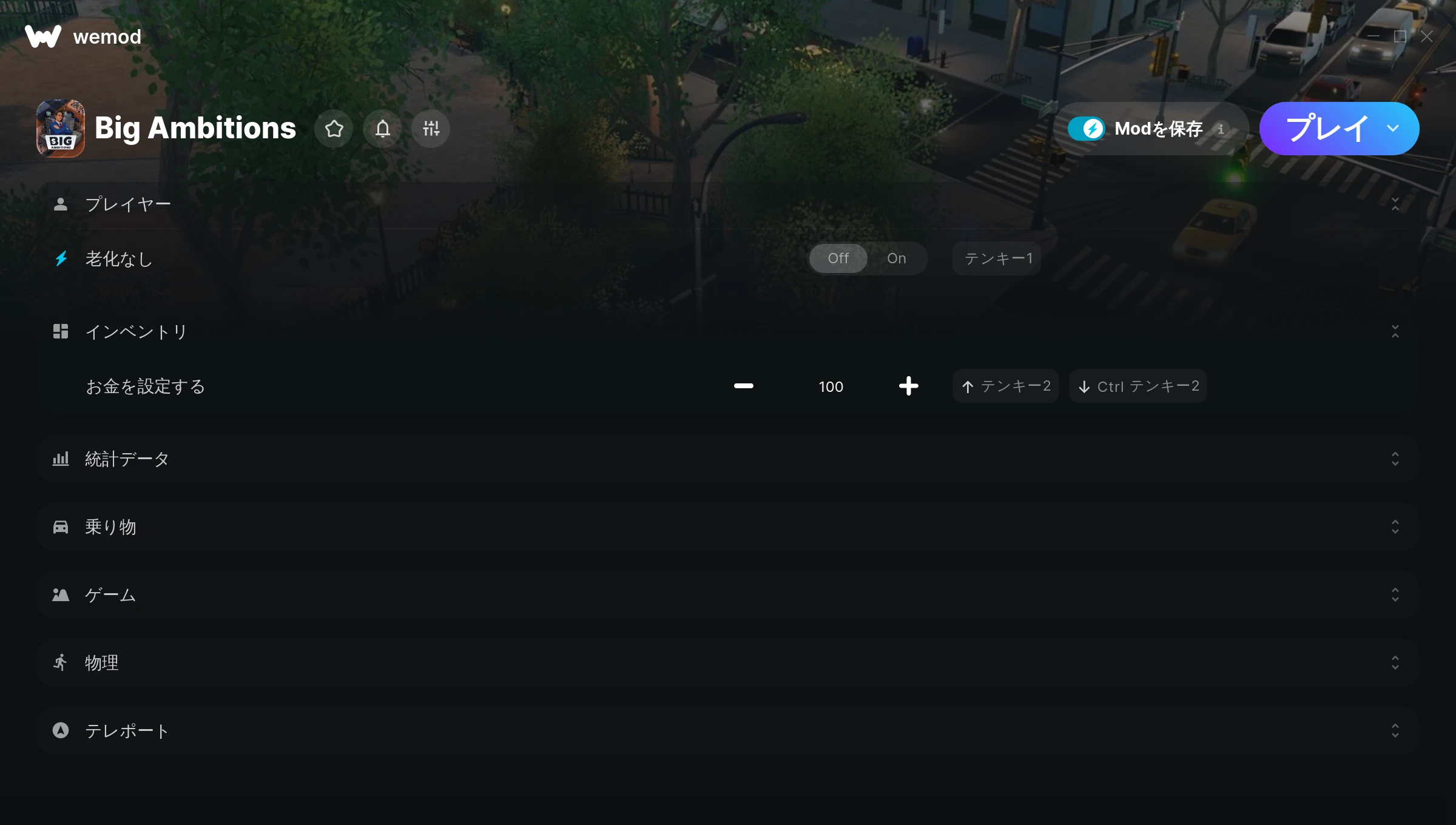The height and width of the screenshot is (825, 1456).
Task: Click the テンキー1 hotkey button
Action: click(x=997, y=258)
